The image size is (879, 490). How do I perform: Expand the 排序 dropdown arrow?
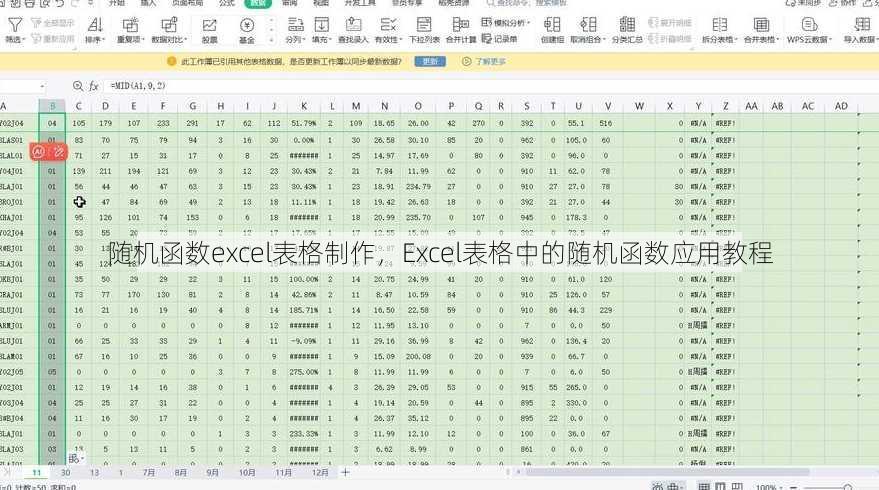point(104,40)
